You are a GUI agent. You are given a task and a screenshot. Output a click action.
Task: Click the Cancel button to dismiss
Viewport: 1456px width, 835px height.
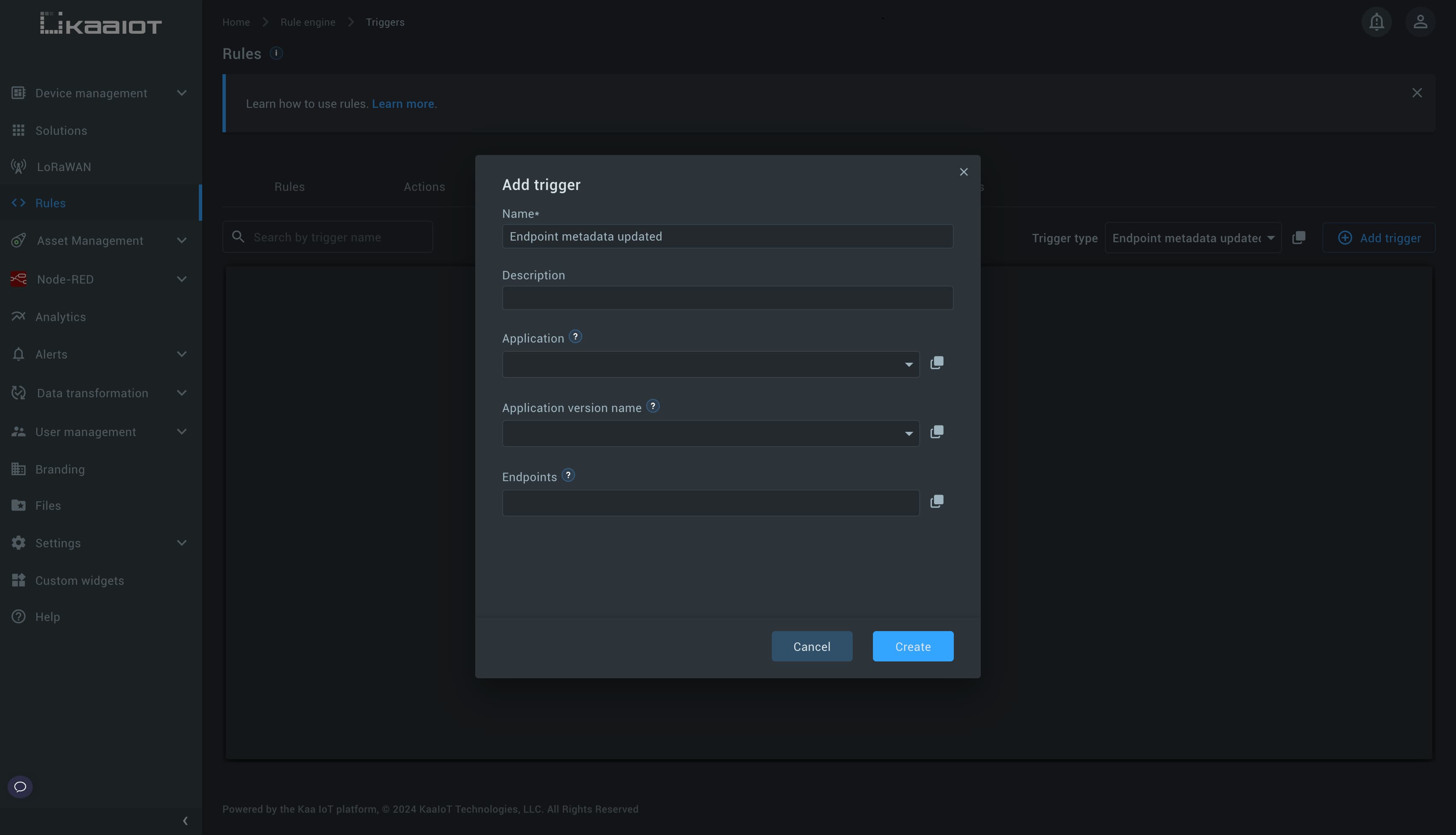[812, 646]
